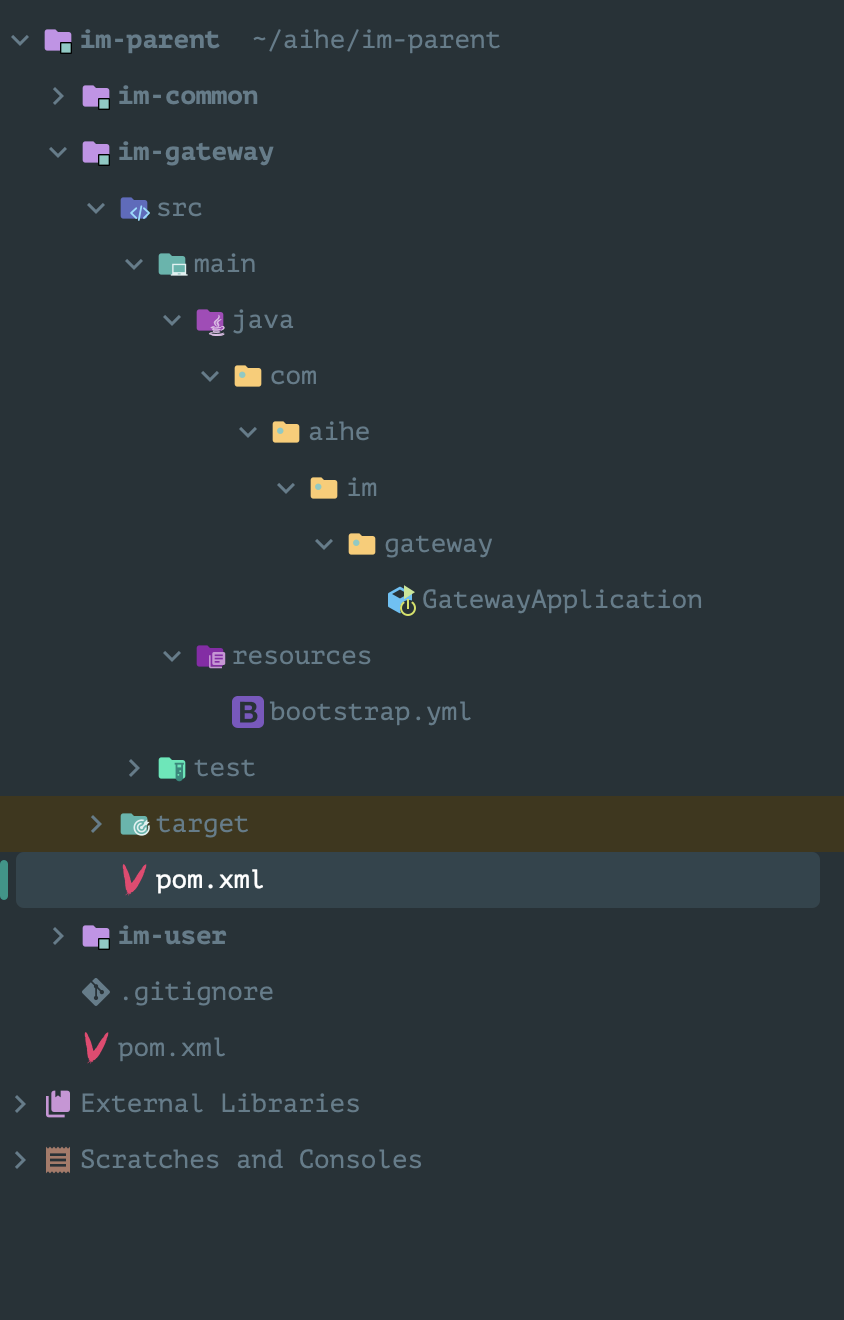Collapse the resources folder chevron
Image resolution: width=844 pixels, height=1320 pixels.
pyautogui.click(x=172, y=656)
